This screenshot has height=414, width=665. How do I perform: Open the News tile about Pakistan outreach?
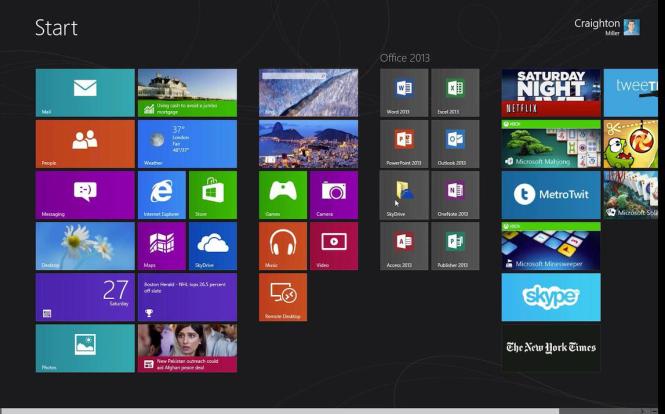(x=187, y=348)
